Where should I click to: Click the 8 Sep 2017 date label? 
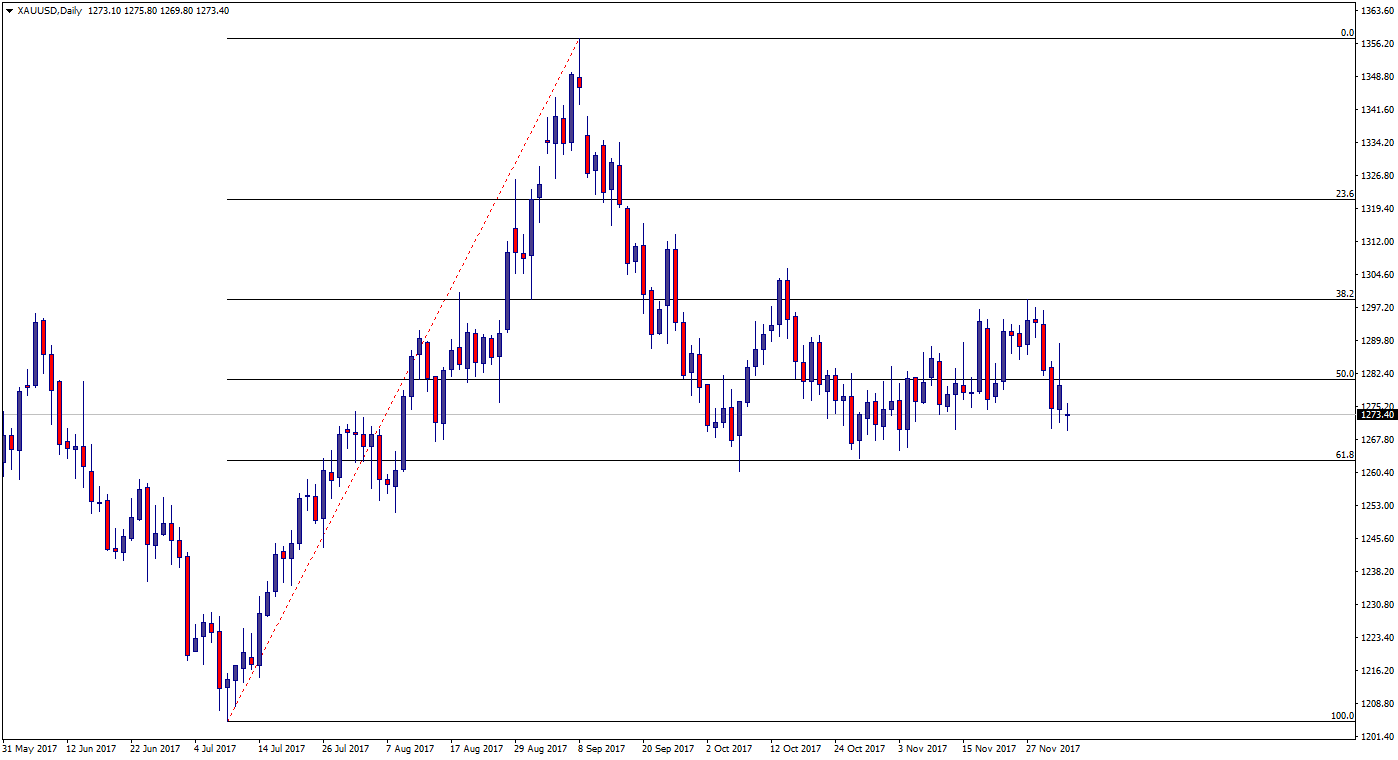coord(601,748)
